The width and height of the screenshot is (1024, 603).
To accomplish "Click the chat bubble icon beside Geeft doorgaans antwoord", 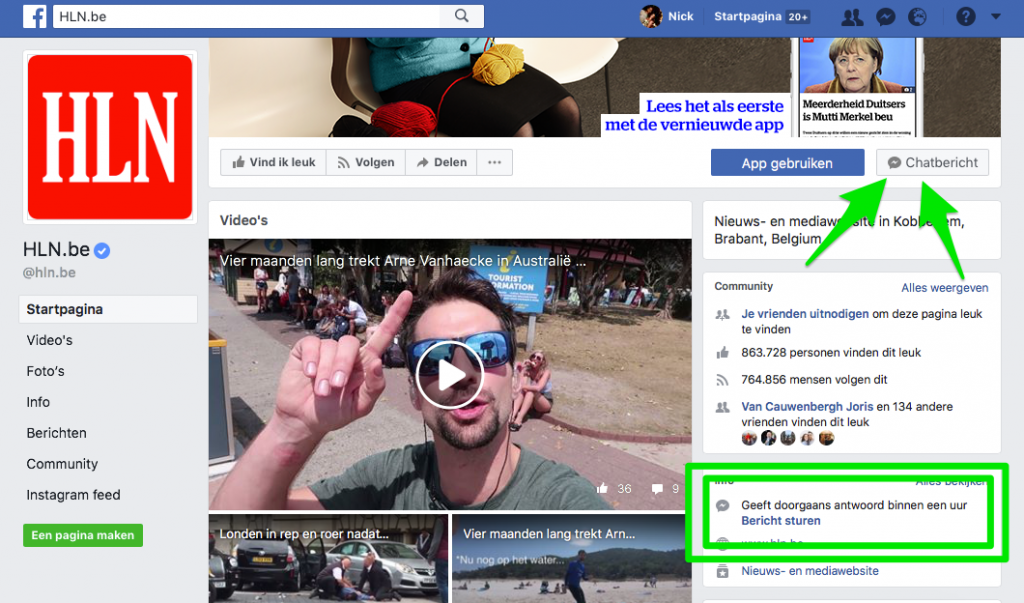I will click(x=722, y=506).
